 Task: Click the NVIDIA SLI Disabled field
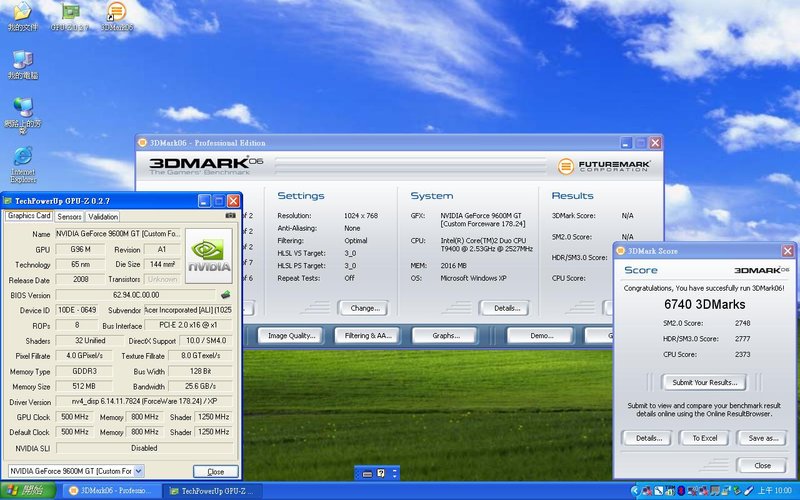pos(144,448)
